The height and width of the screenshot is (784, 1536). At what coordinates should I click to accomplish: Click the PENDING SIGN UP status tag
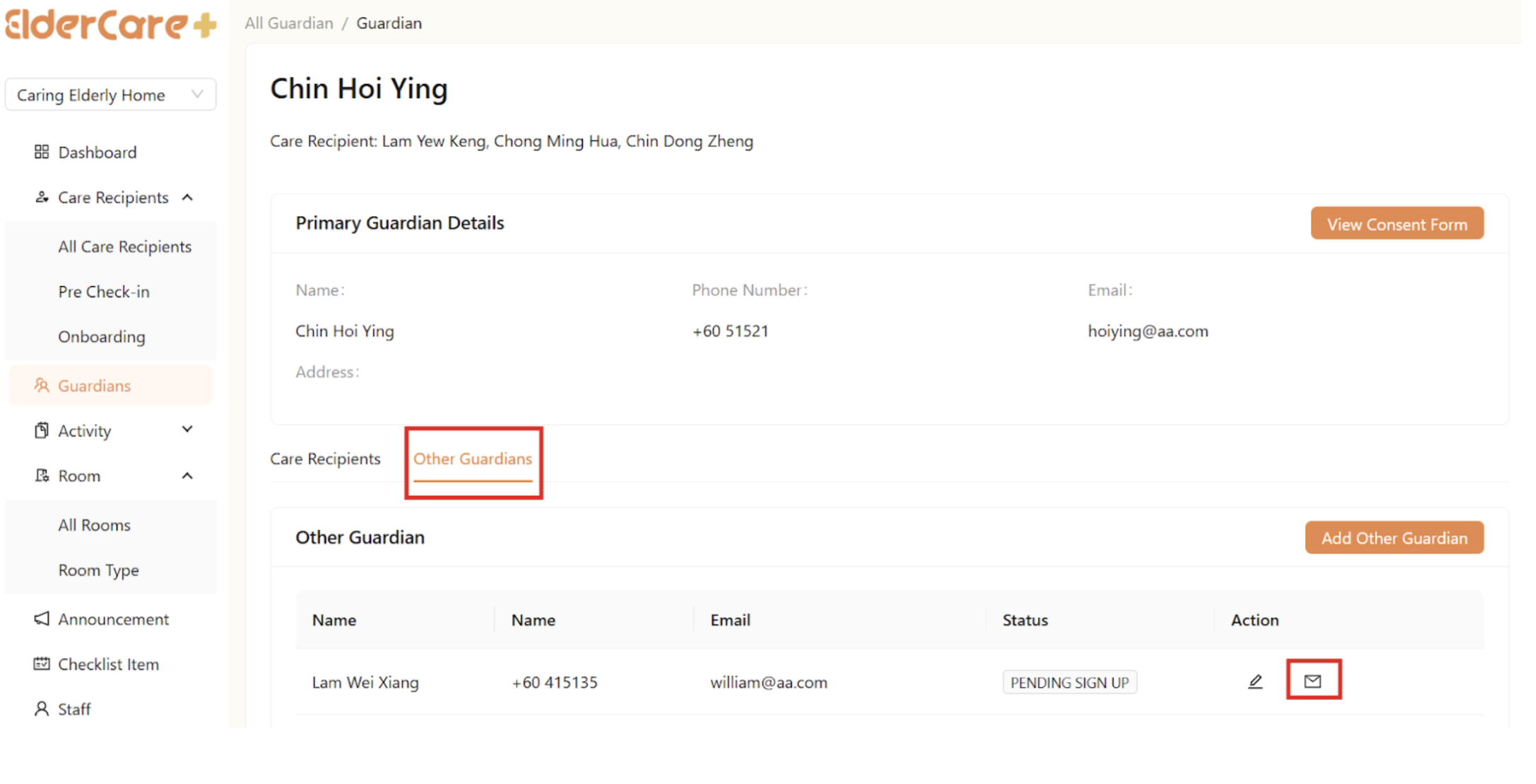1069,682
